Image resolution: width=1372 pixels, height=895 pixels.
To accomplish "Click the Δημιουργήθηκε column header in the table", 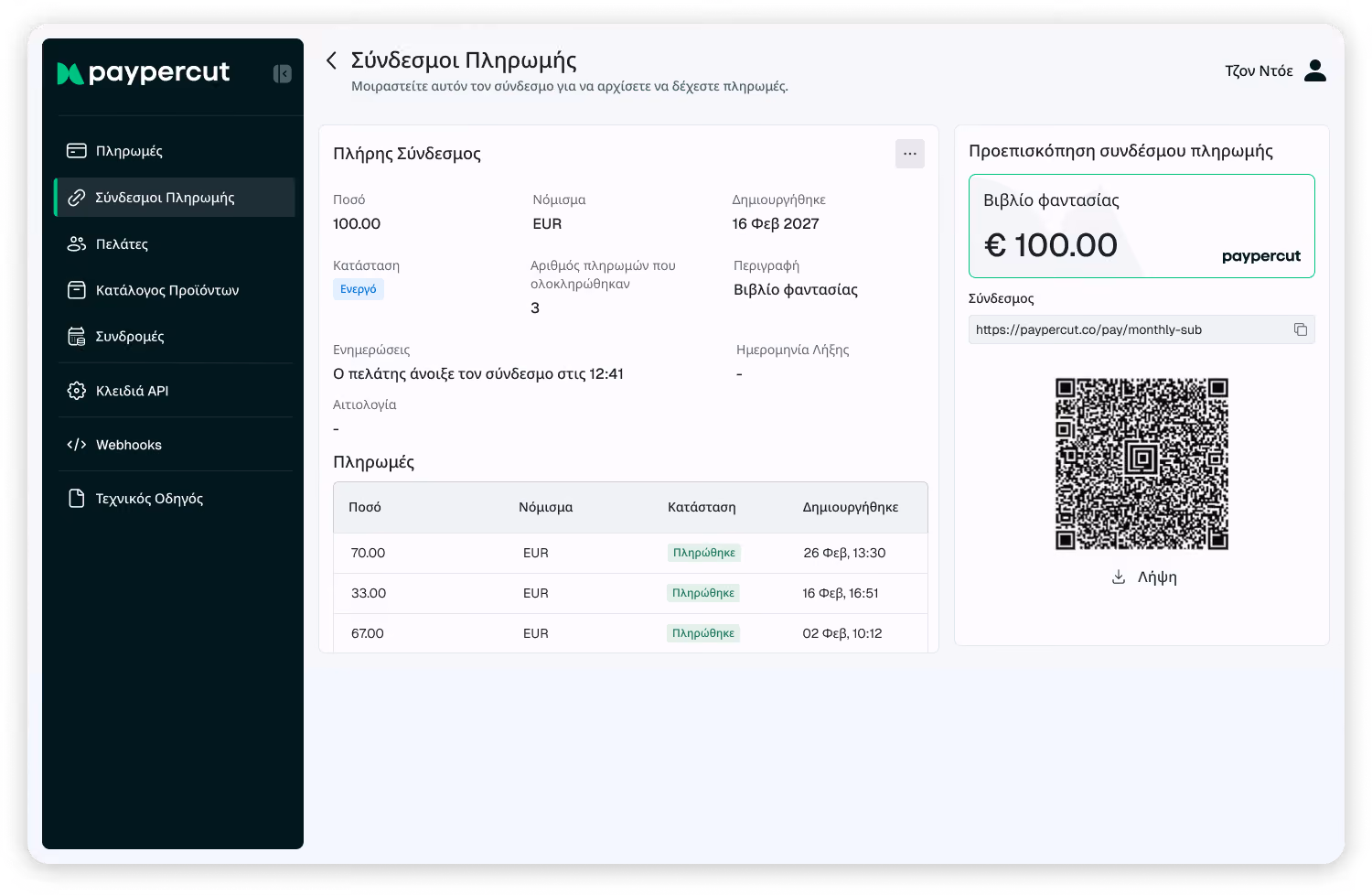I will click(x=851, y=507).
